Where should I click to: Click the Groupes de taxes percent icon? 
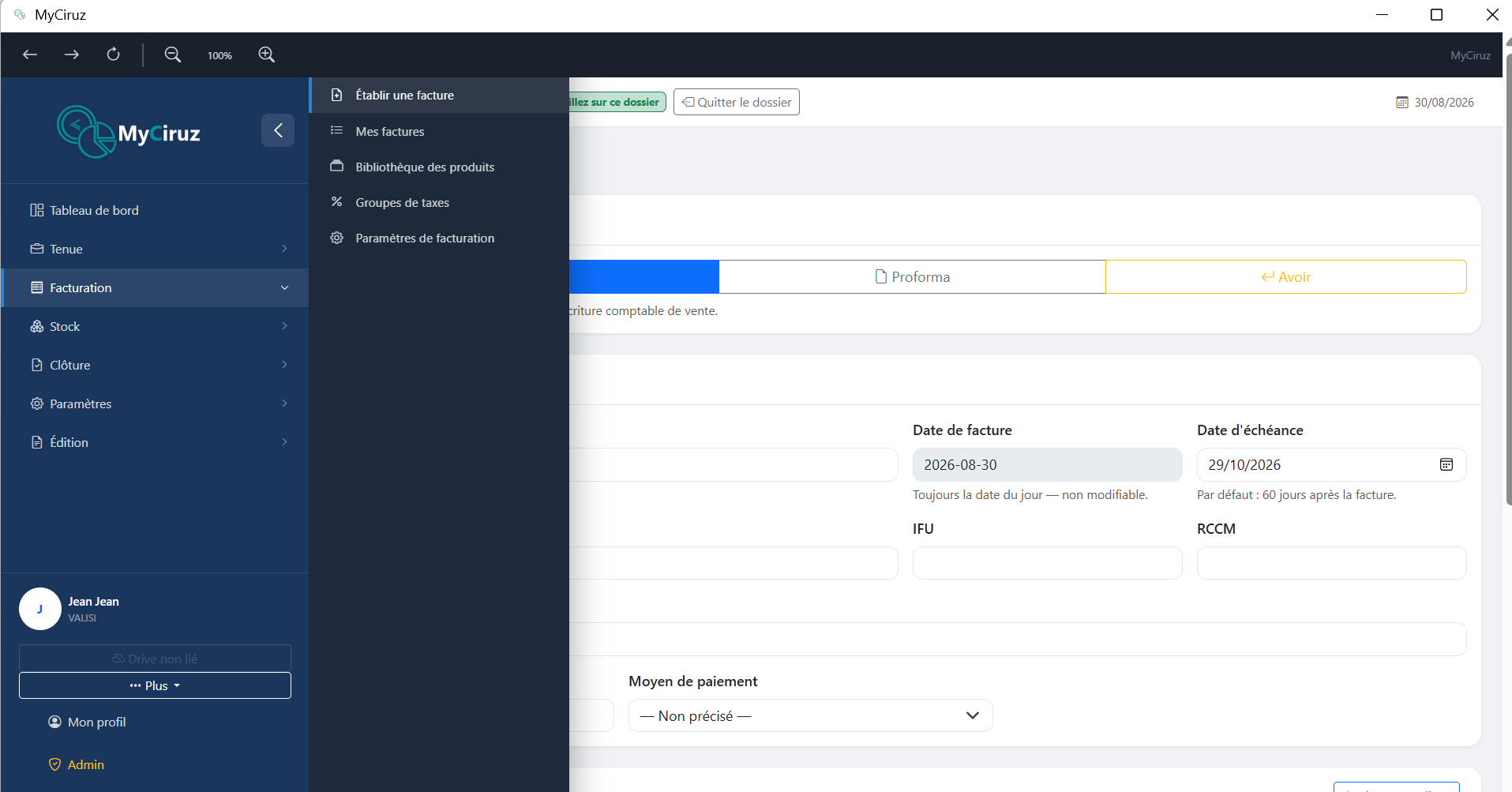pos(337,201)
